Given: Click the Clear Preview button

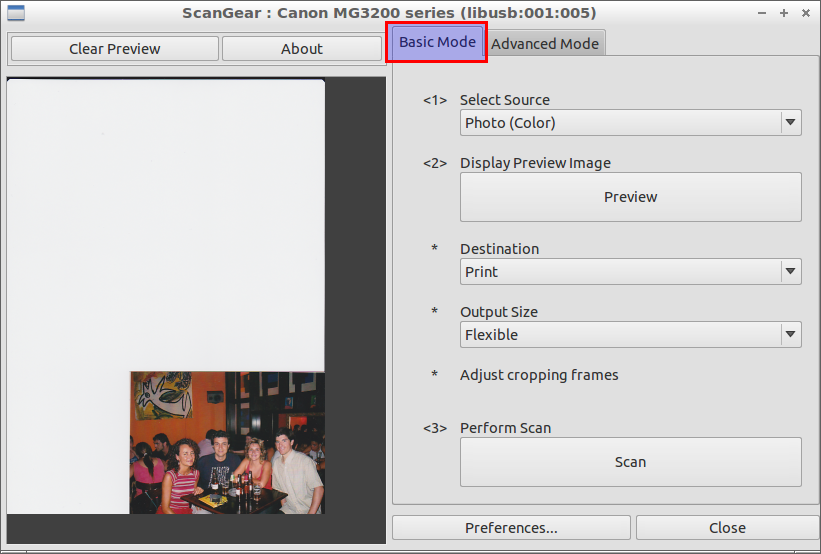Looking at the screenshot, I should 114,48.
